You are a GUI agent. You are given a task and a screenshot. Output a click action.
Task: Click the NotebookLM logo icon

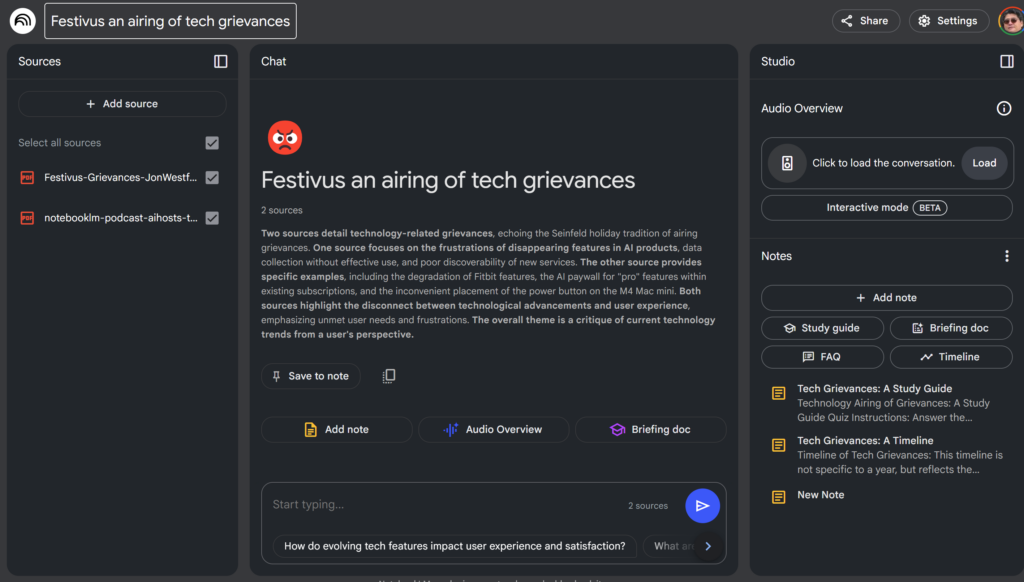click(22, 21)
